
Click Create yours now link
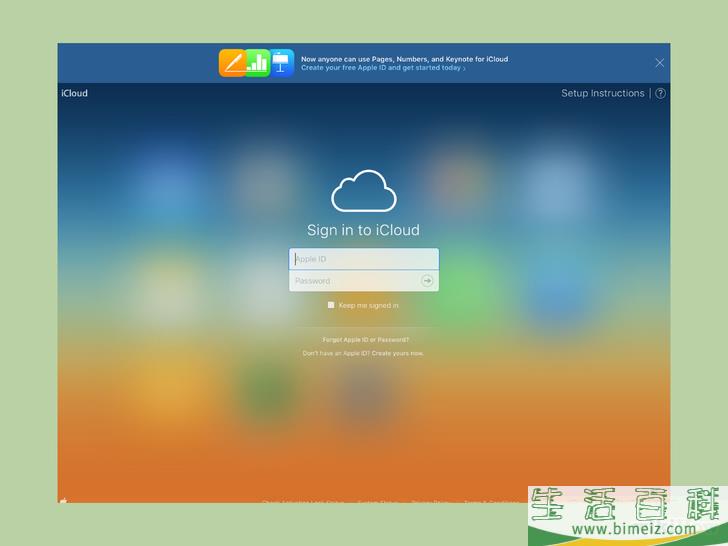397,353
